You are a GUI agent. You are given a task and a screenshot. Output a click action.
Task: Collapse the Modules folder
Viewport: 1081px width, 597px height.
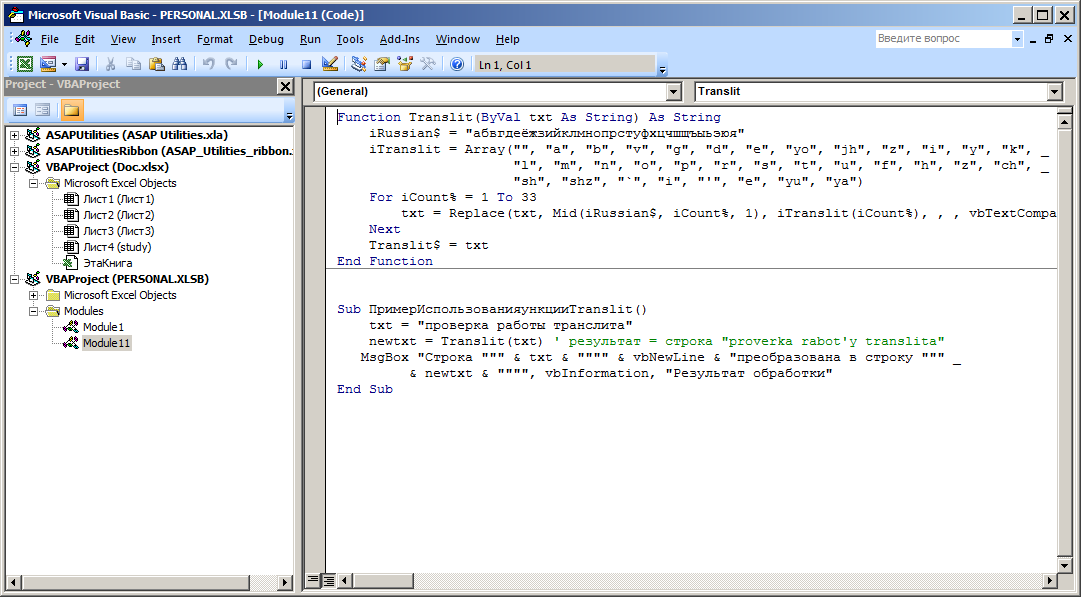coord(33,311)
